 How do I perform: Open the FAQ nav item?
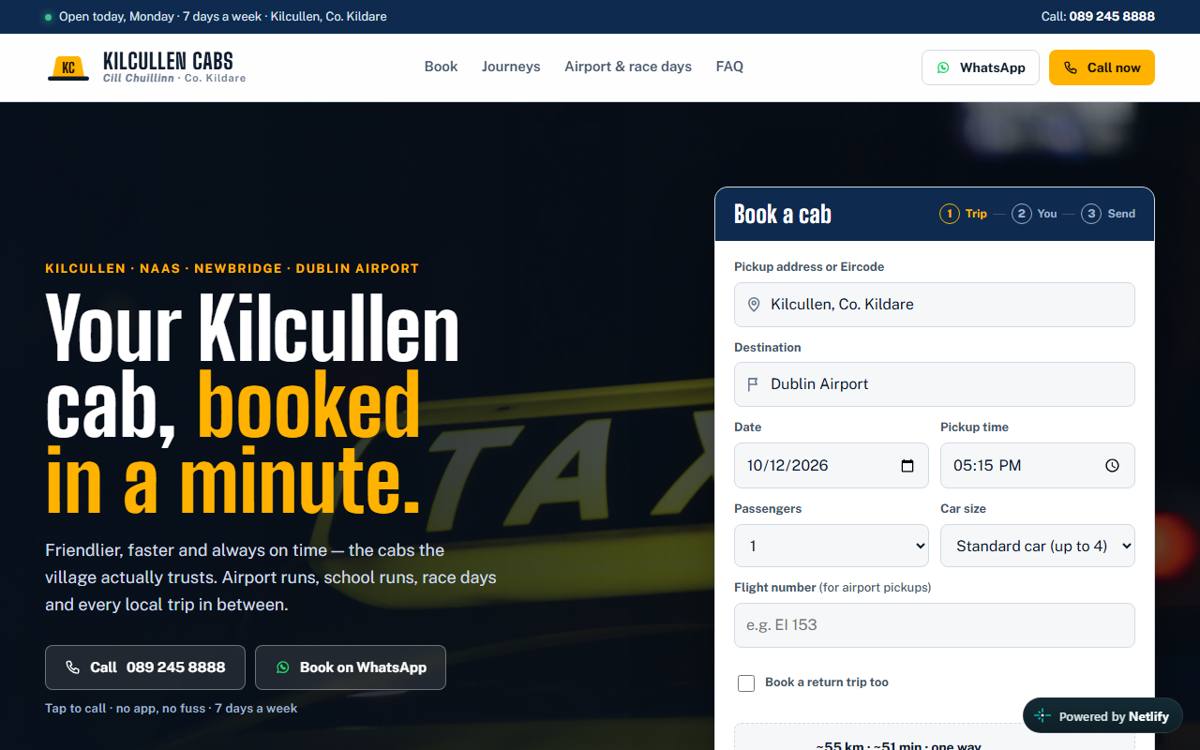pos(730,67)
